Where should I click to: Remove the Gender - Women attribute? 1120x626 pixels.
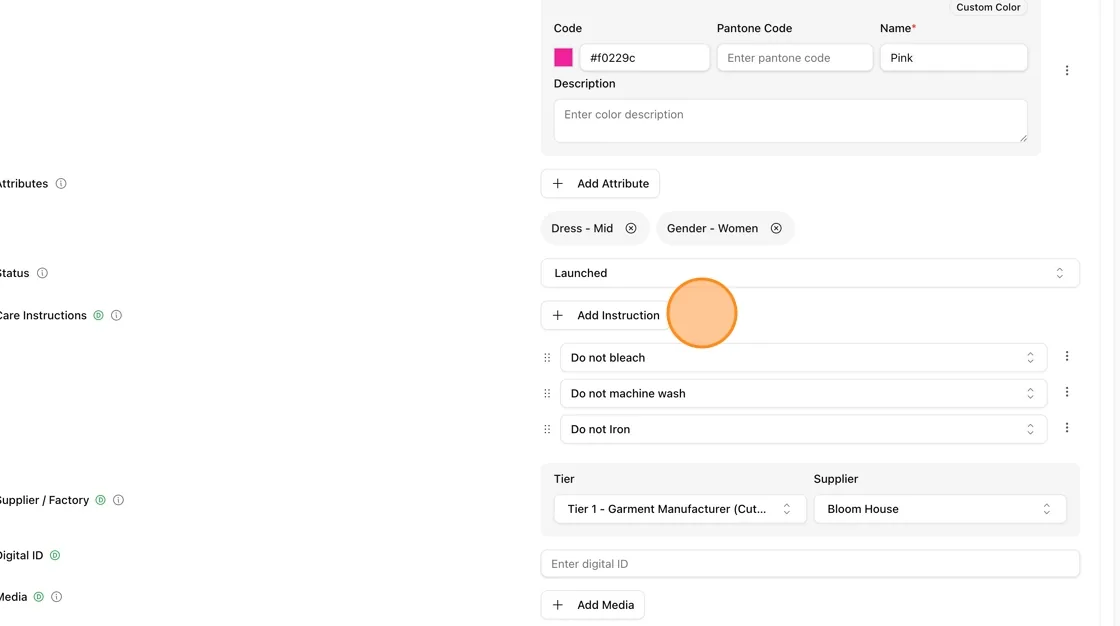(776, 229)
